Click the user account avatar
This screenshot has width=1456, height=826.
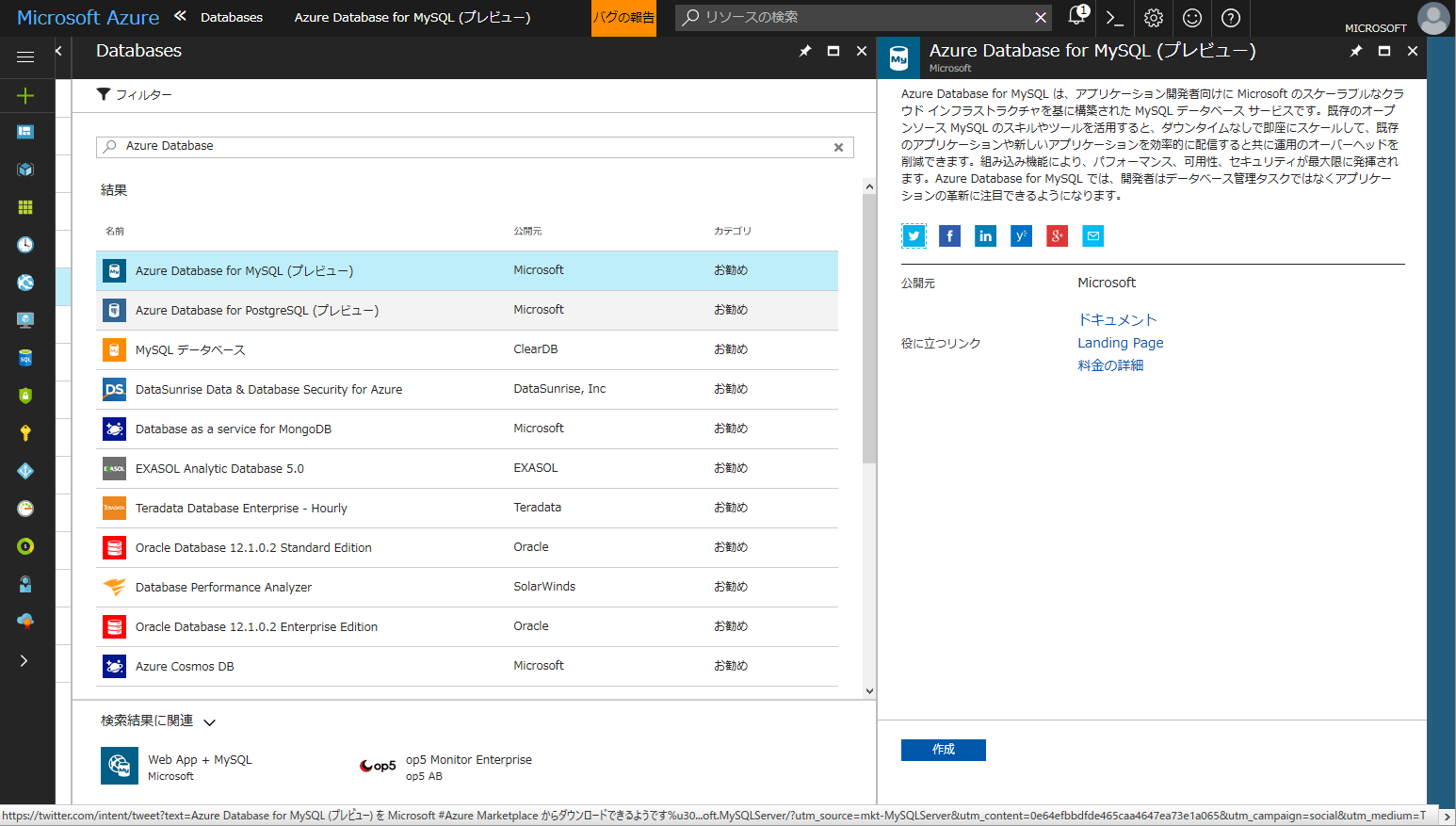point(1433,18)
